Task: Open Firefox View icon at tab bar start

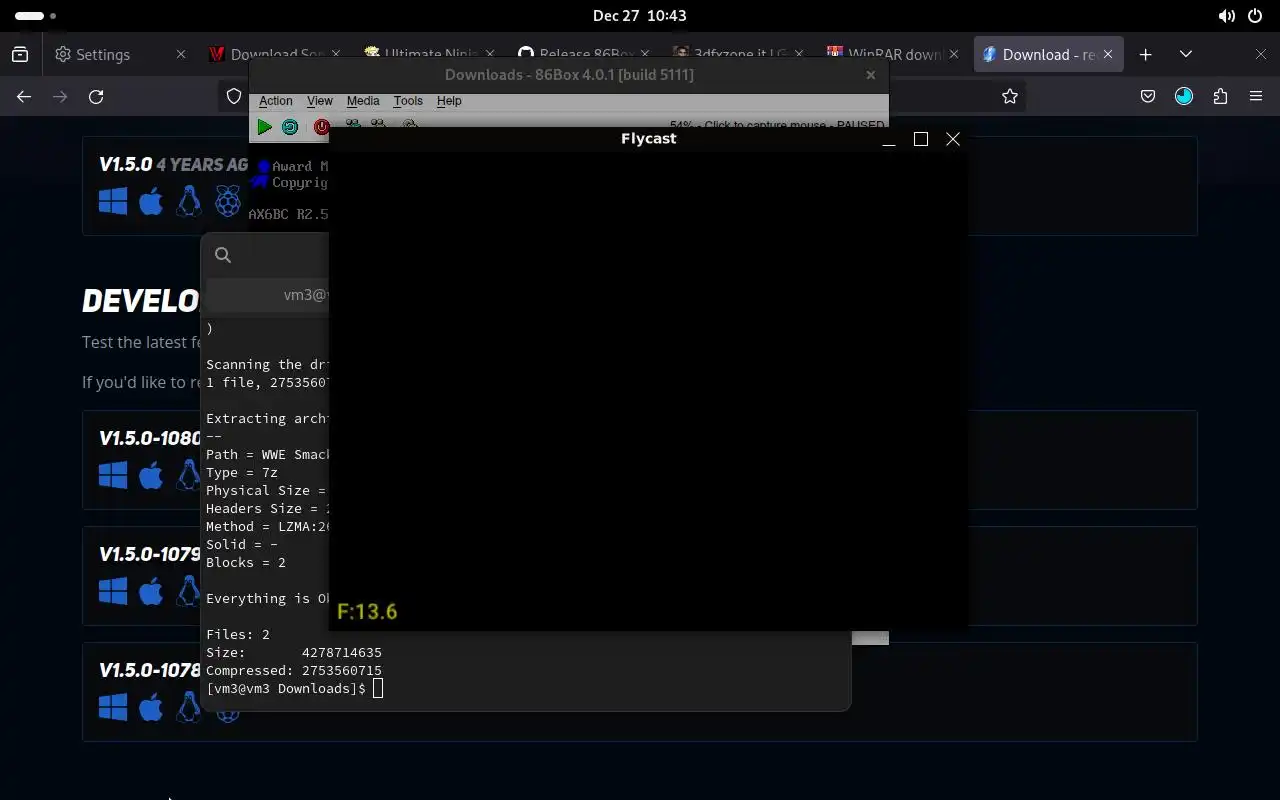Action: pyautogui.click(x=20, y=54)
